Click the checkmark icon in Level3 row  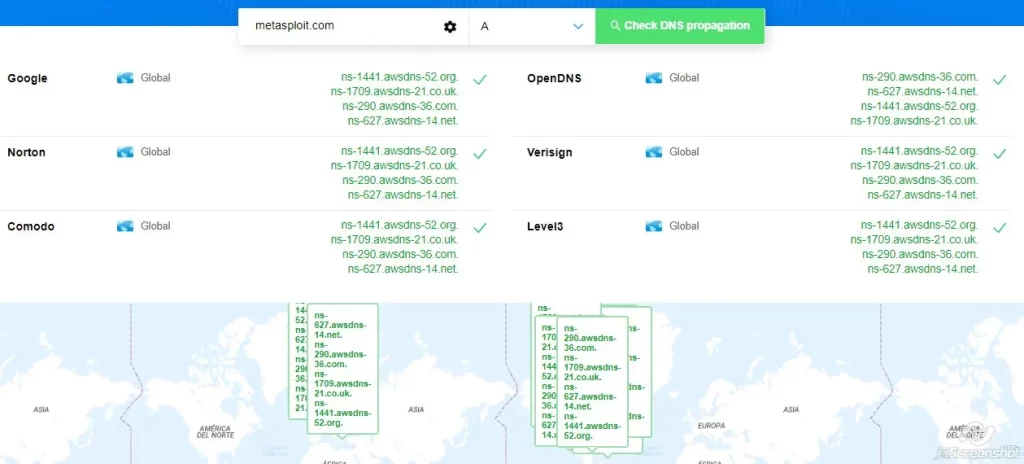point(999,227)
